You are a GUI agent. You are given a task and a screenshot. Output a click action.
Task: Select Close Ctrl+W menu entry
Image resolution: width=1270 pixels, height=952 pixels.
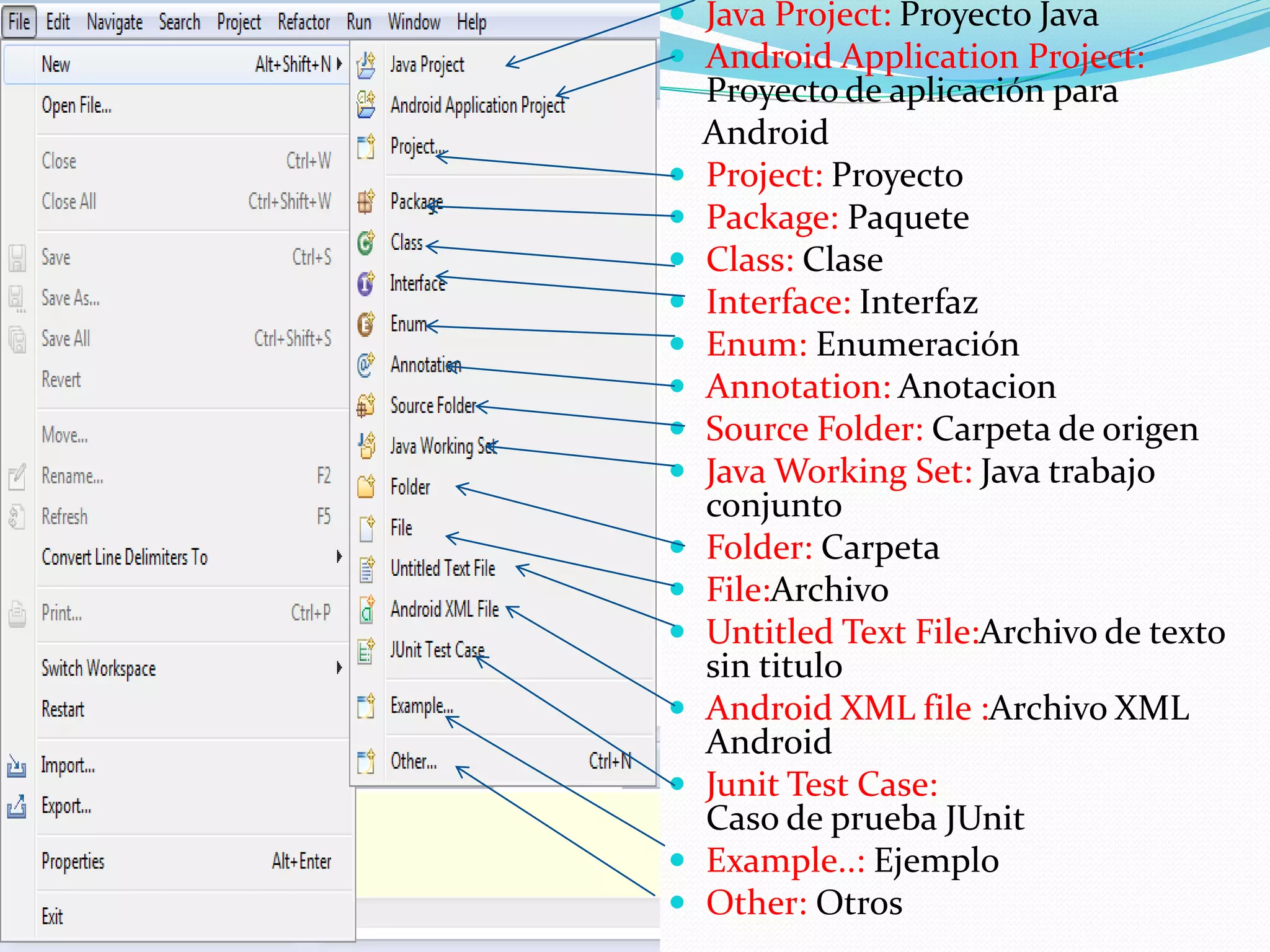[x=177, y=161]
